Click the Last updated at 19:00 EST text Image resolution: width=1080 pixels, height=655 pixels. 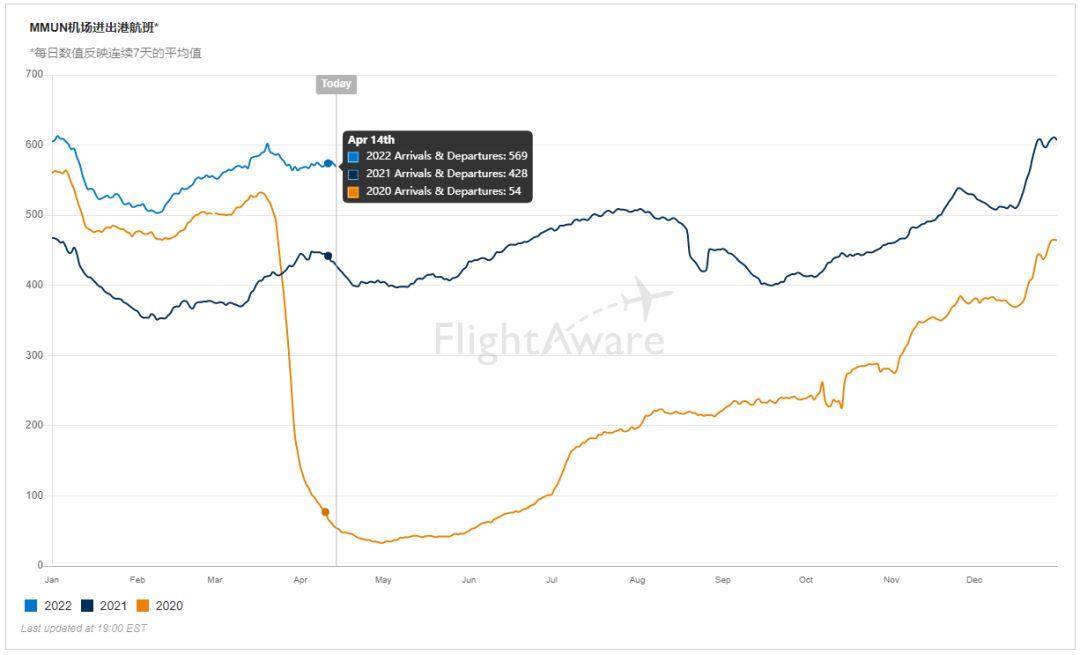click(x=84, y=628)
